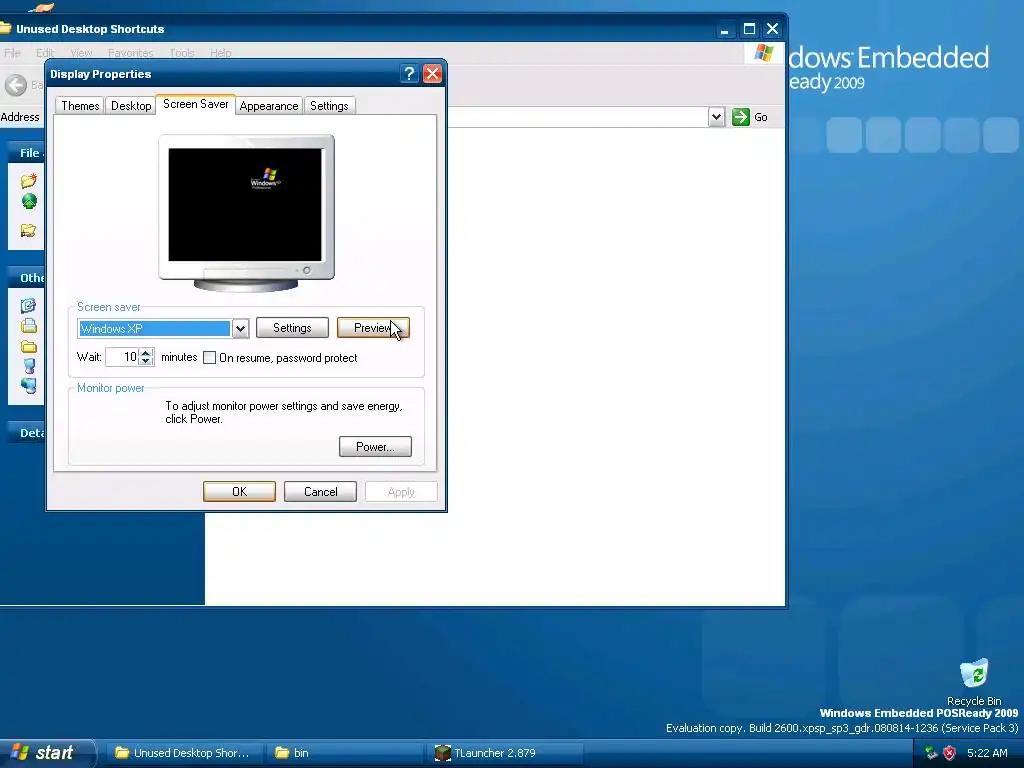This screenshot has height=768, width=1024.
Task: Click the network connection tray icon
Action: 931,753
